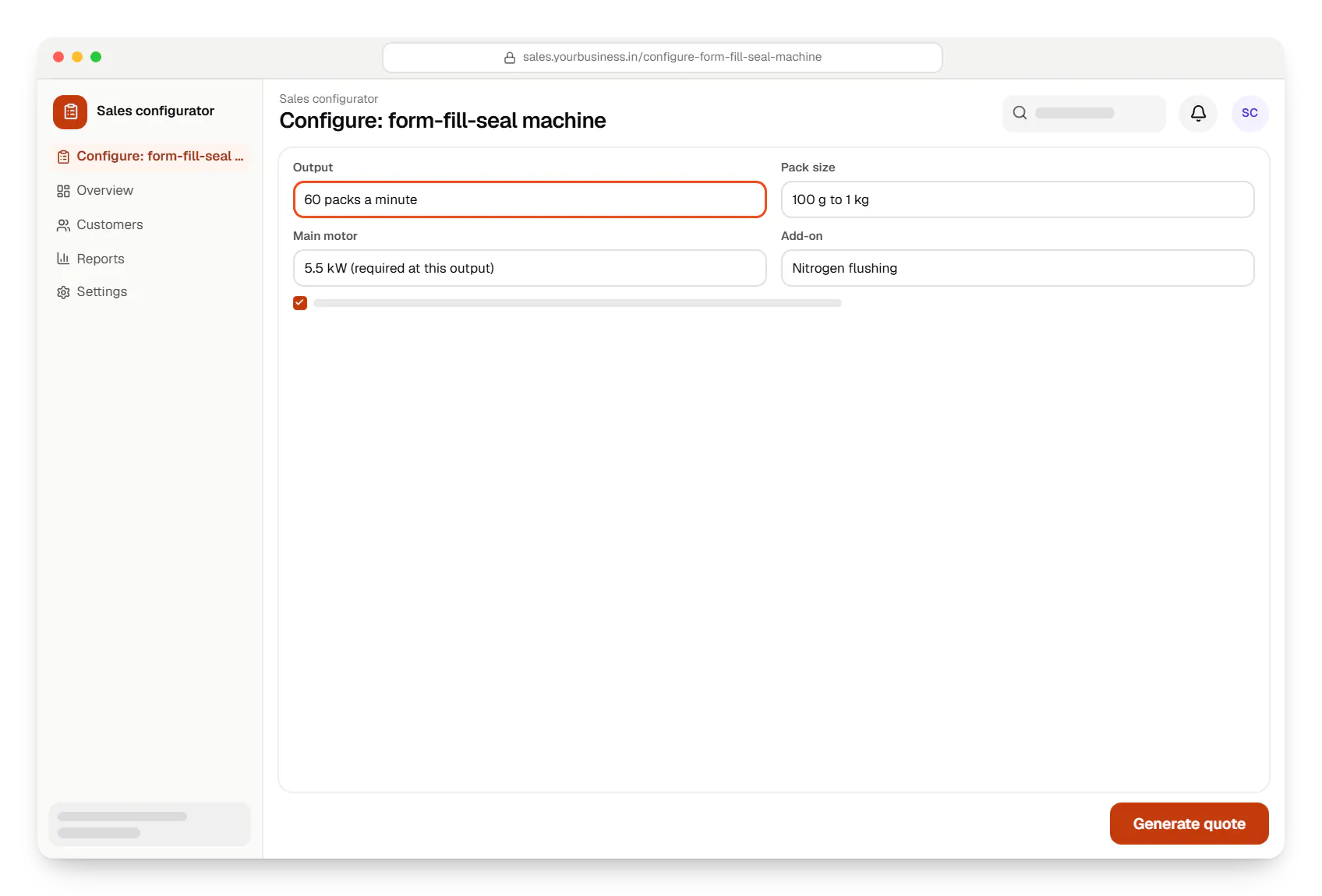Click the Overview grid icon

point(63,191)
